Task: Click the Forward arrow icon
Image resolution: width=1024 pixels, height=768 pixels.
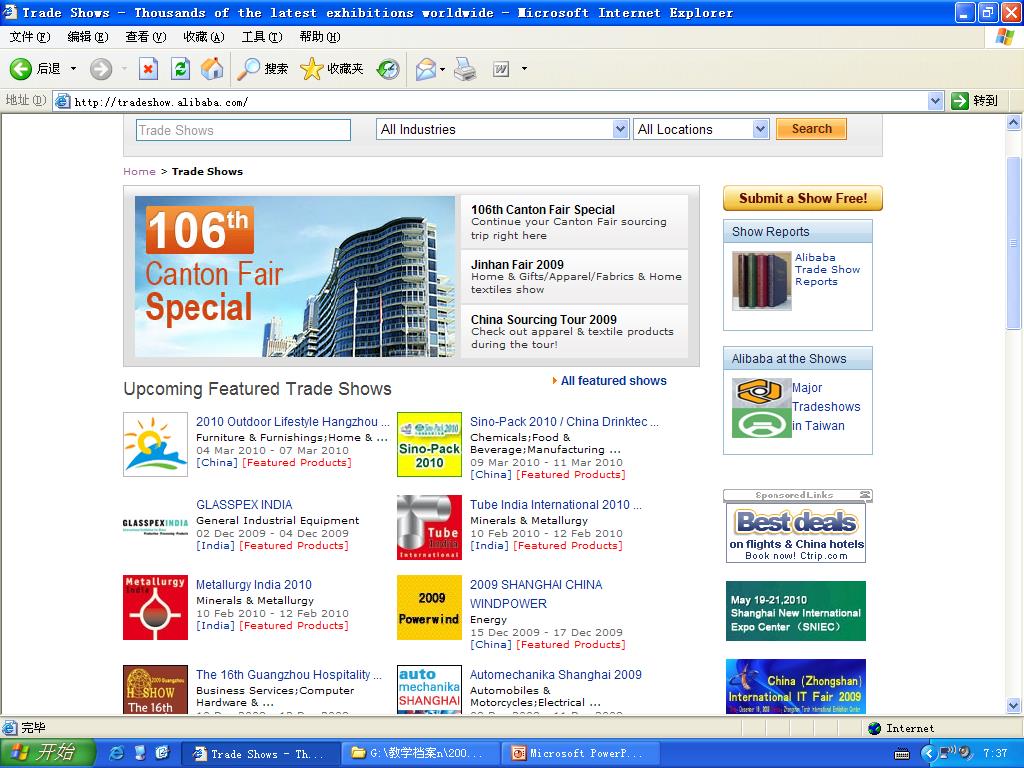Action: coord(101,69)
